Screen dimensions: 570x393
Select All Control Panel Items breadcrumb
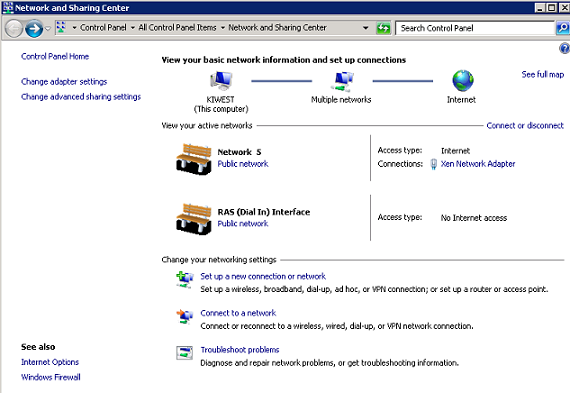177,28
